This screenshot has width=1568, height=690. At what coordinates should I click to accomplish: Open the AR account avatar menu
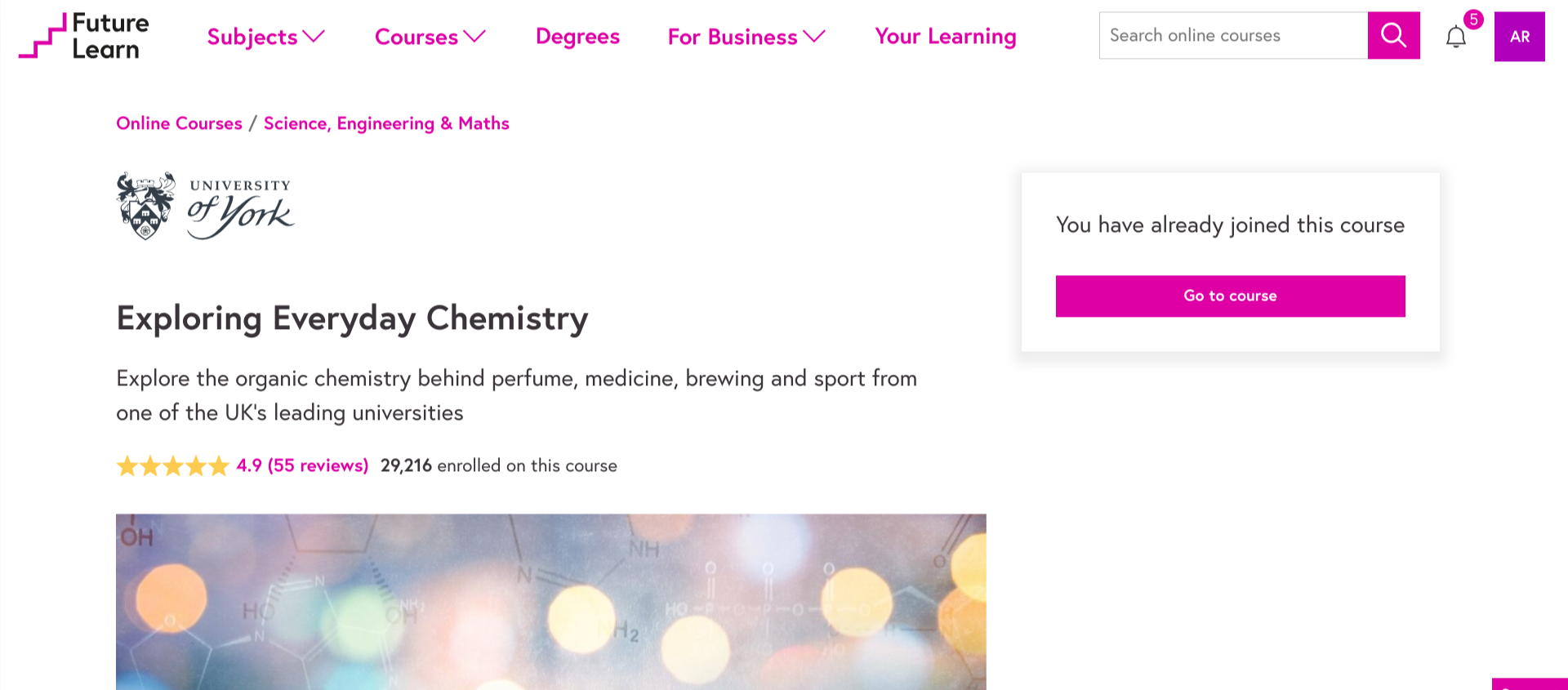click(x=1519, y=36)
